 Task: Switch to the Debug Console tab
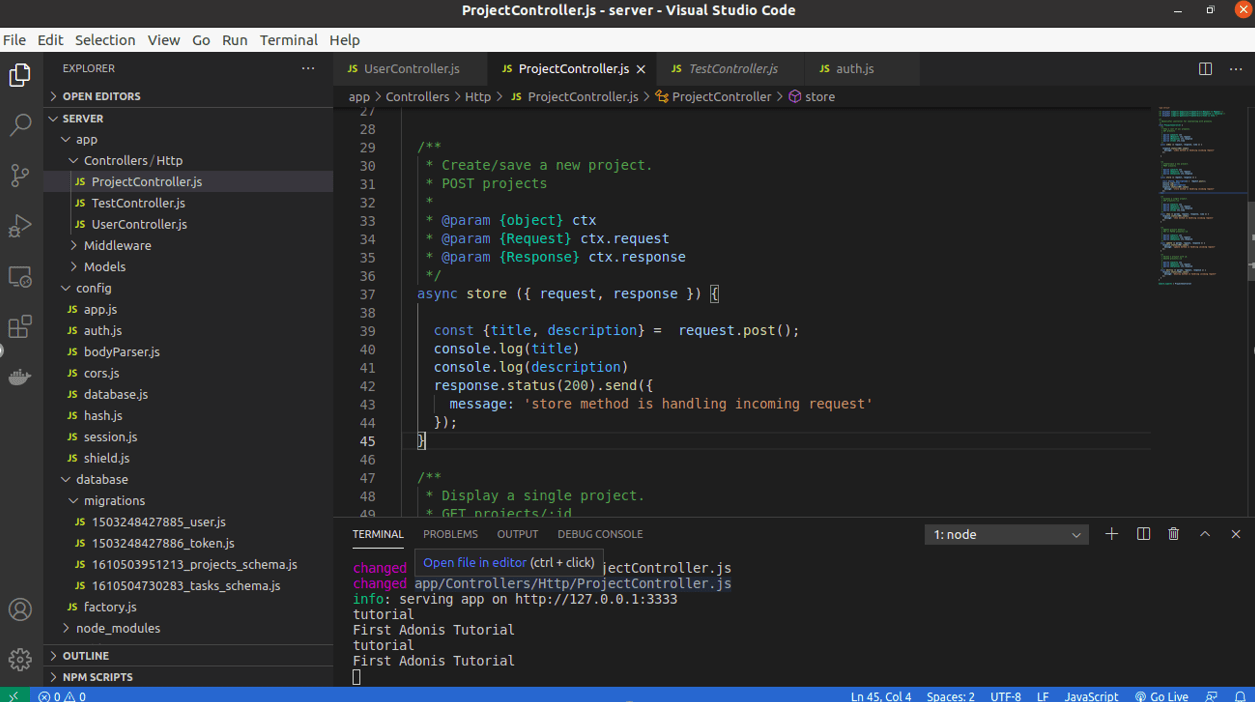600,534
